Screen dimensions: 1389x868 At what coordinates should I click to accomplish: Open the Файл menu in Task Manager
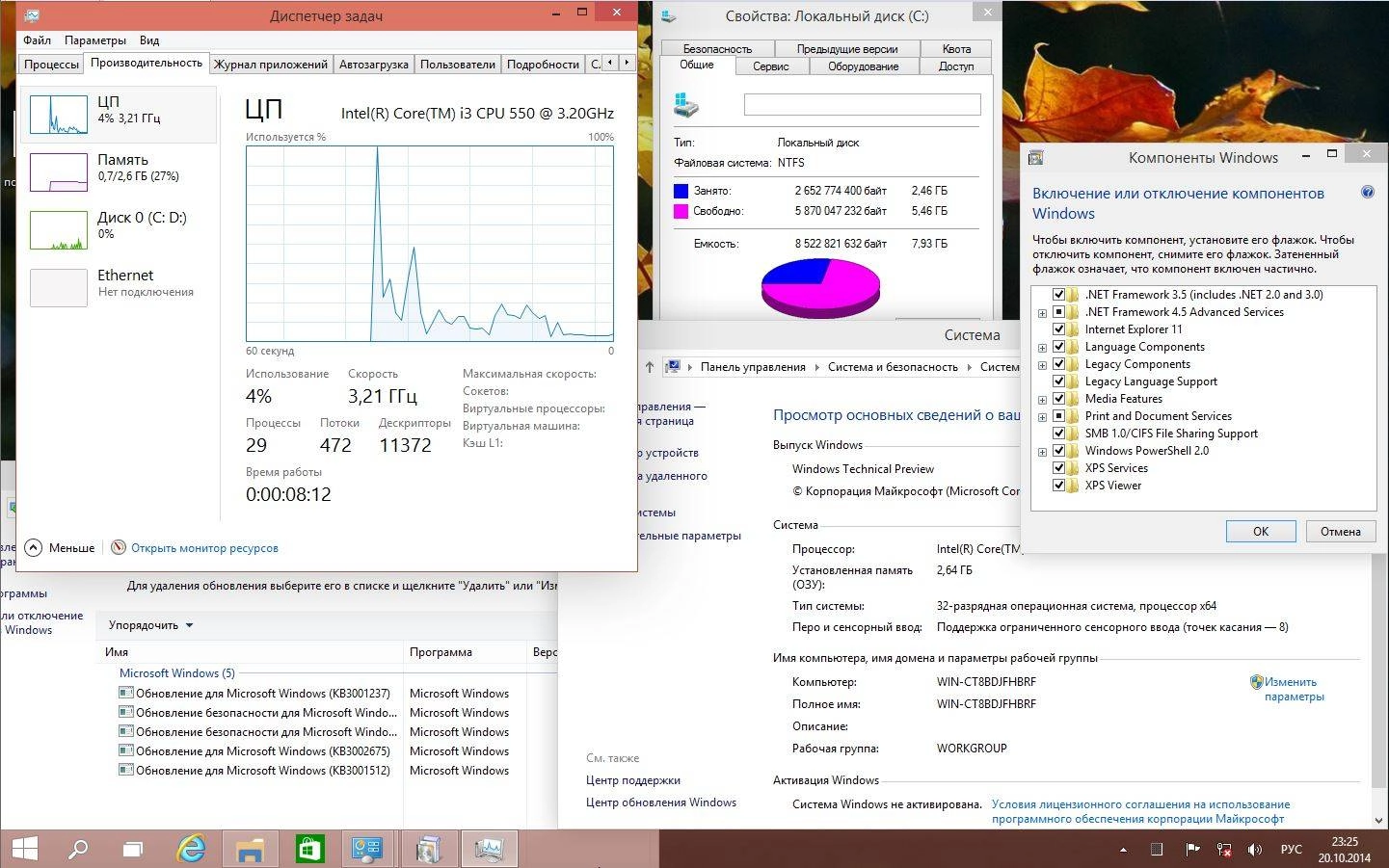(x=38, y=40)
